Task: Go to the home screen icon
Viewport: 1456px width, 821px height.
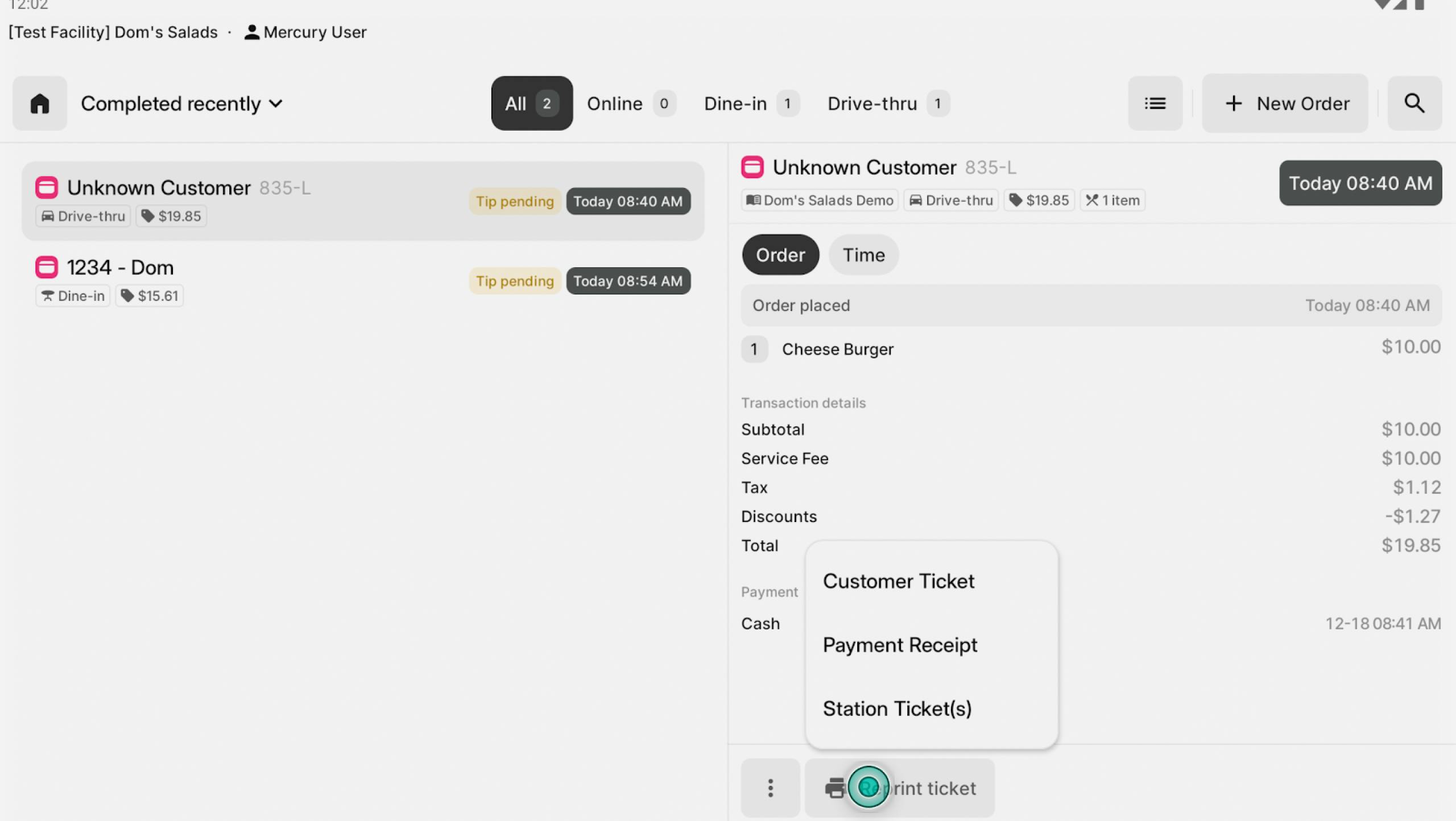Action: point(40,103)
